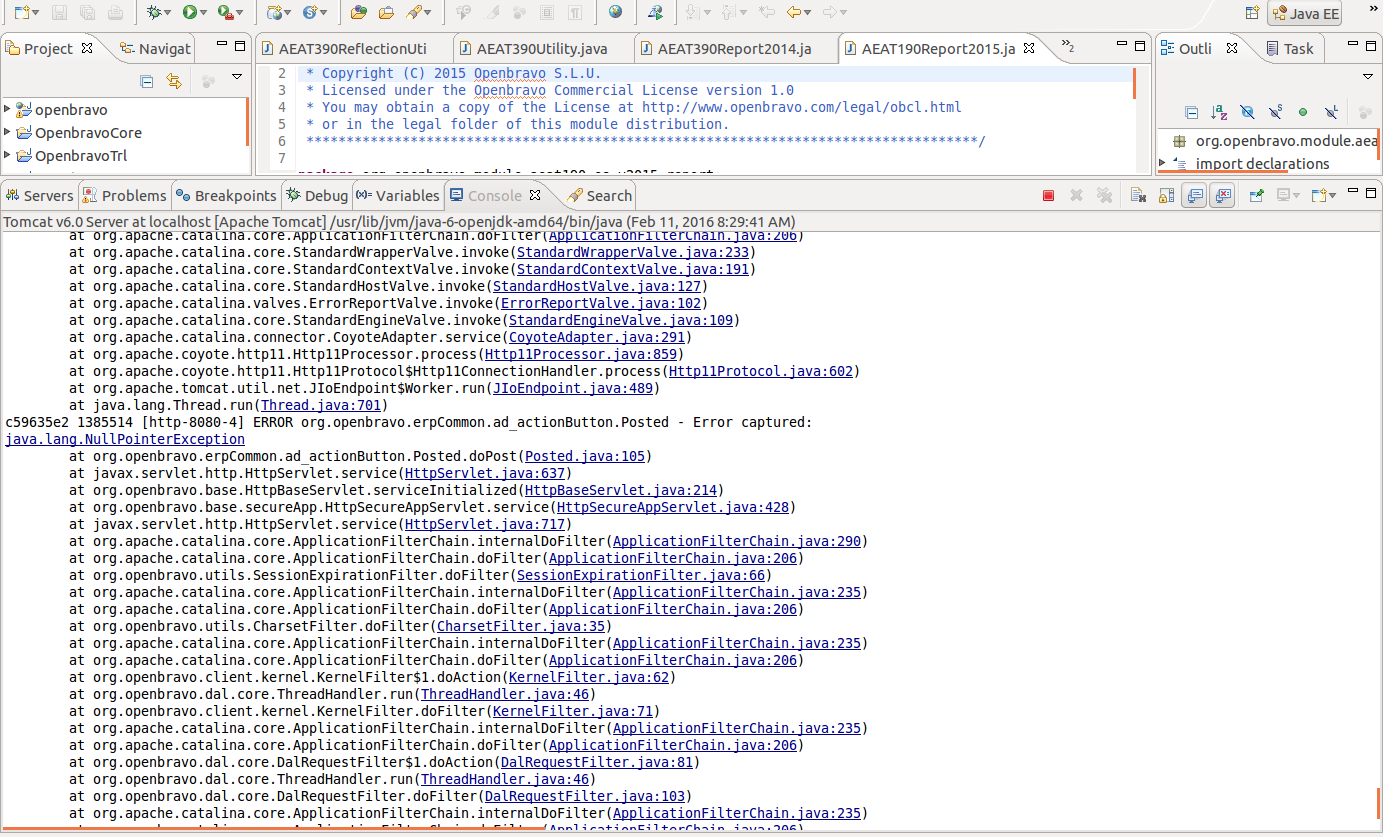Toggle alphabetical sort in Outline
The width and height of the screenshot is (1383, 837).
coord(1219,113)
